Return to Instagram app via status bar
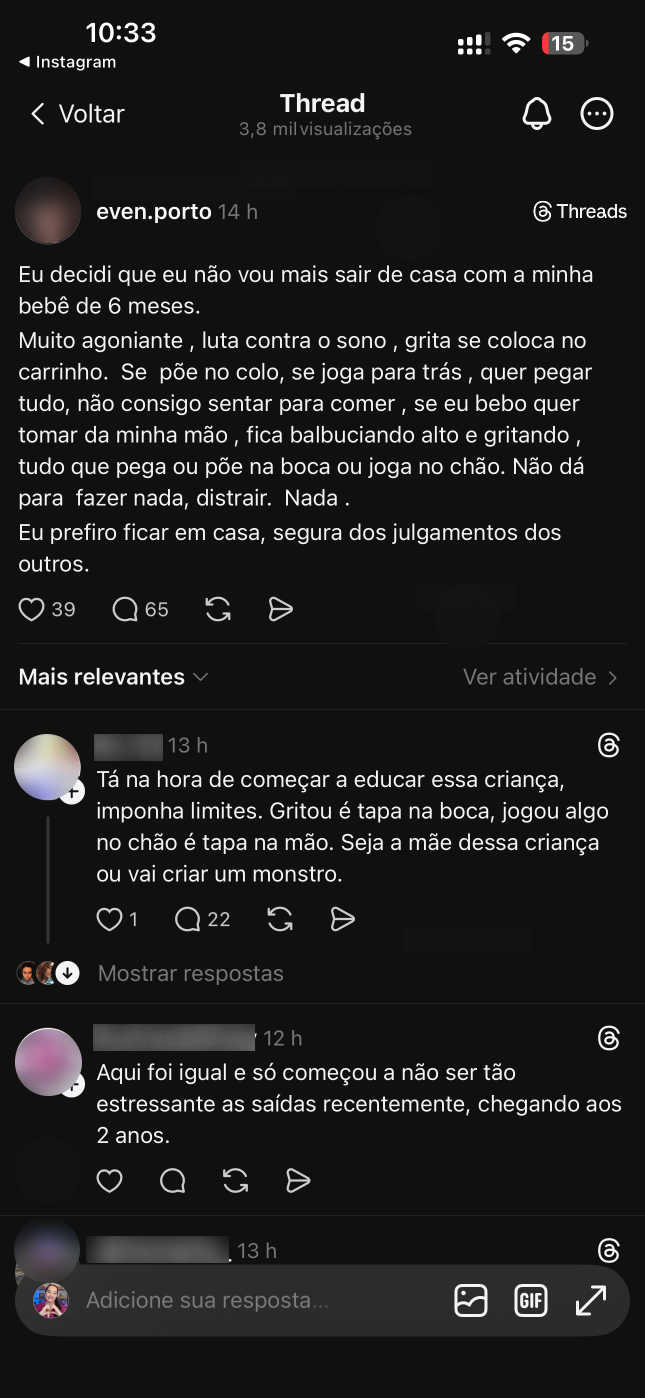The height and width of the screenshot is (1398, 645). point(67,62)
